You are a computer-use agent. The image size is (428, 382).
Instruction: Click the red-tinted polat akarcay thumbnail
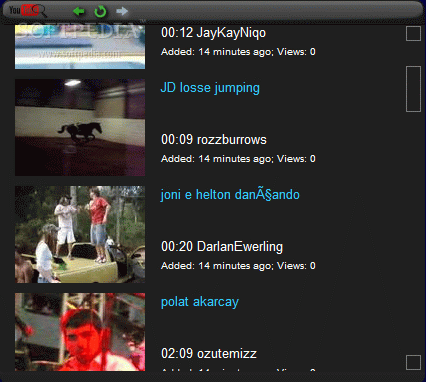click(80, 332)
